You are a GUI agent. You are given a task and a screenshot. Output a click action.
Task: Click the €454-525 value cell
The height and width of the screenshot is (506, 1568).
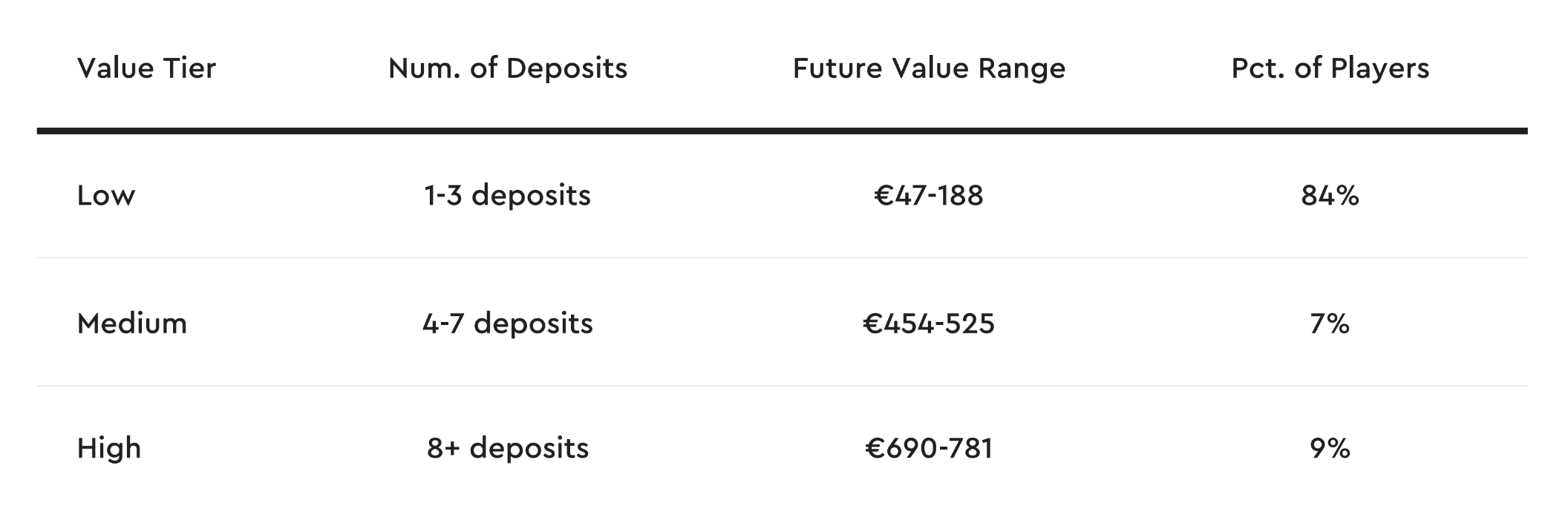coord(929,323)
